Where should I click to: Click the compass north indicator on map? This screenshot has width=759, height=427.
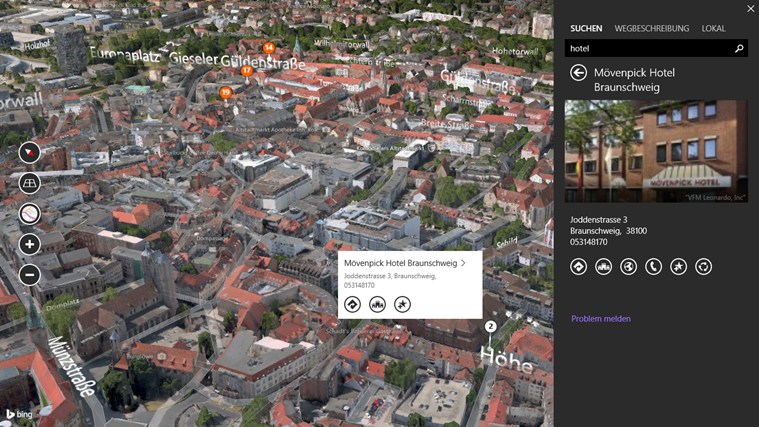[x=30, y=153]
